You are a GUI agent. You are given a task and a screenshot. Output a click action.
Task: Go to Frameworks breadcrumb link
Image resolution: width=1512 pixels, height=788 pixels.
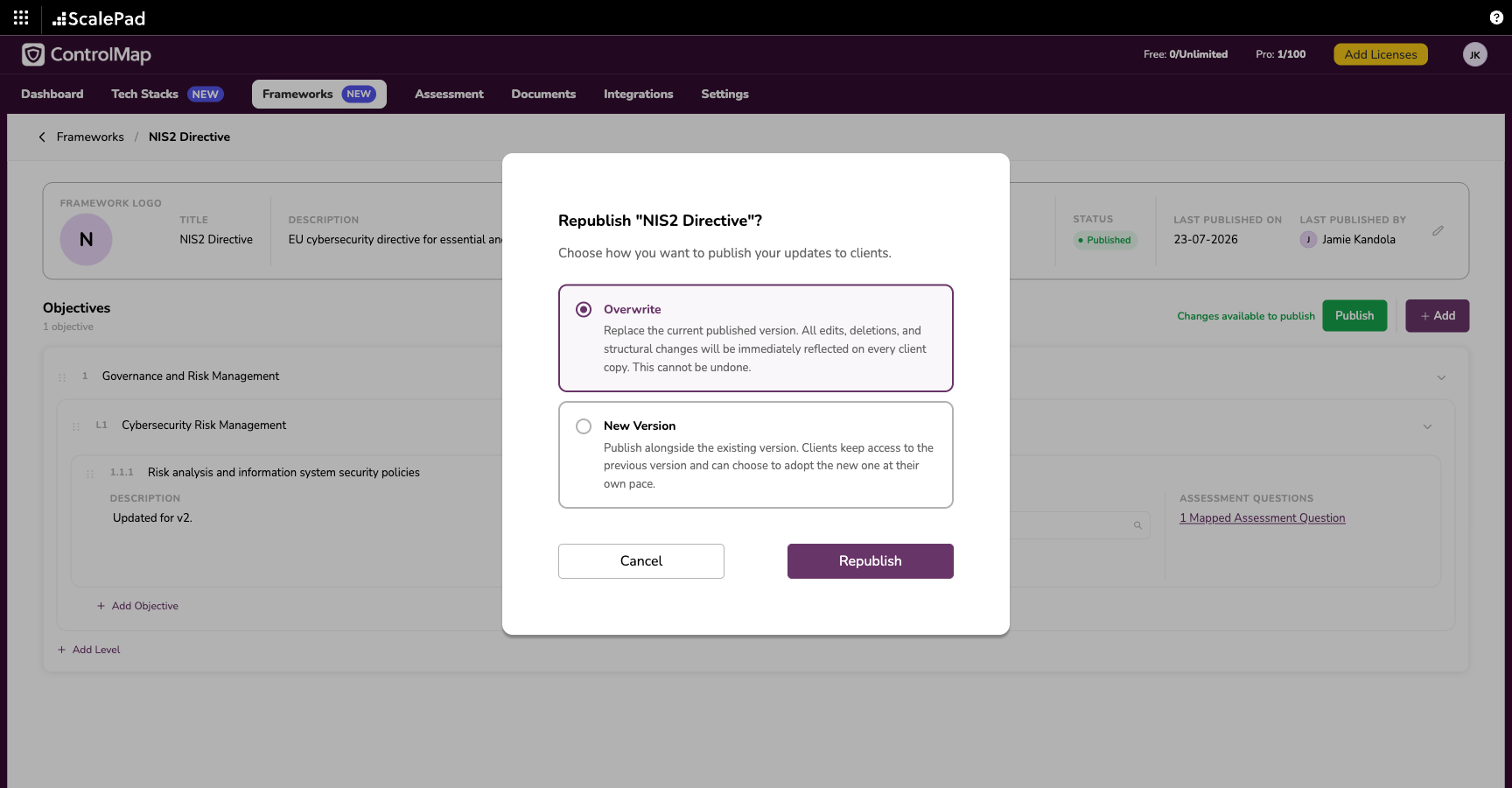tap(90, 137)
